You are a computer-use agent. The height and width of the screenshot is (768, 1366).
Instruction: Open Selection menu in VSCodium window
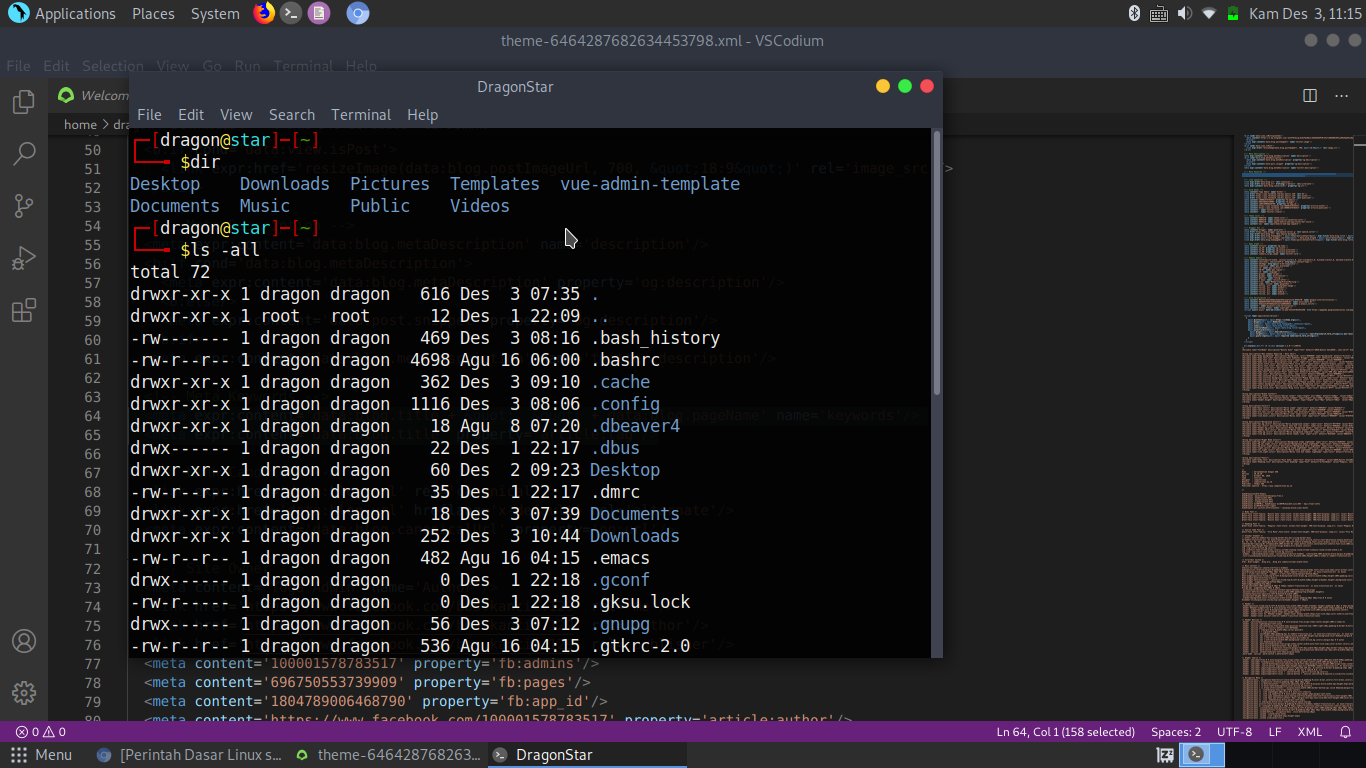point(113,66)
